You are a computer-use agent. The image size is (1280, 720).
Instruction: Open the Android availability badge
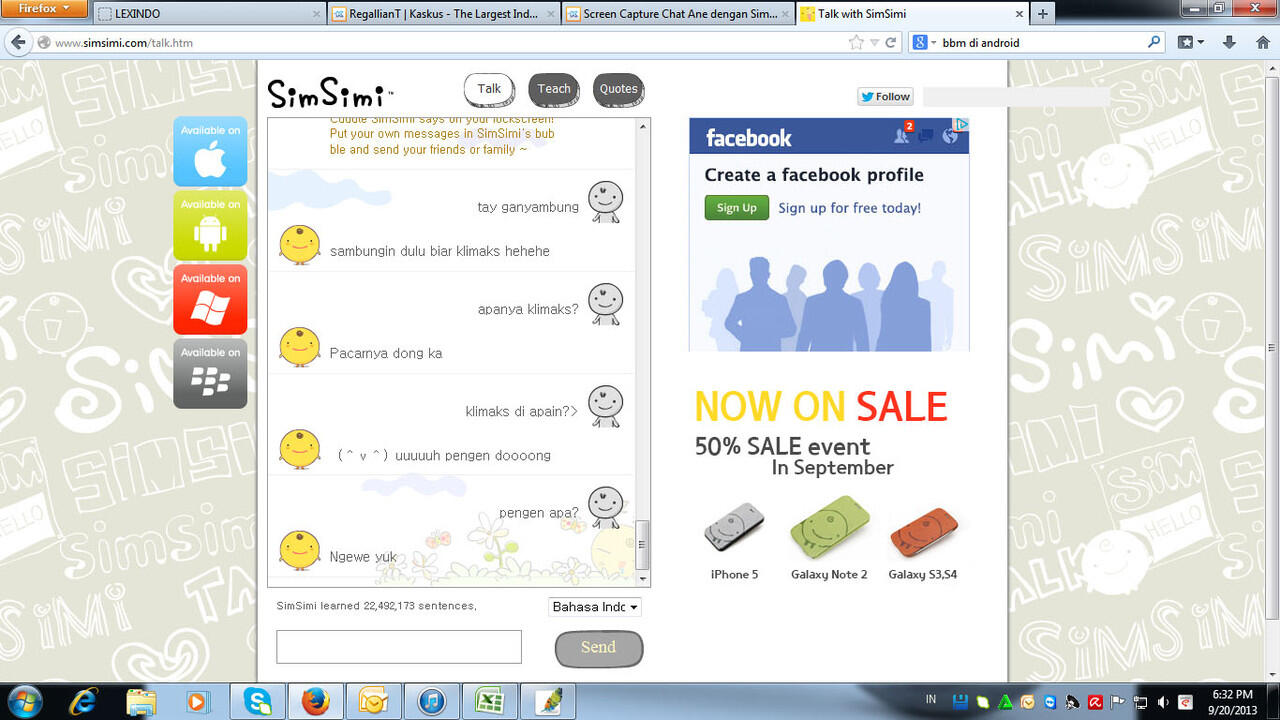pyautogui.click(x=210, y=225)
